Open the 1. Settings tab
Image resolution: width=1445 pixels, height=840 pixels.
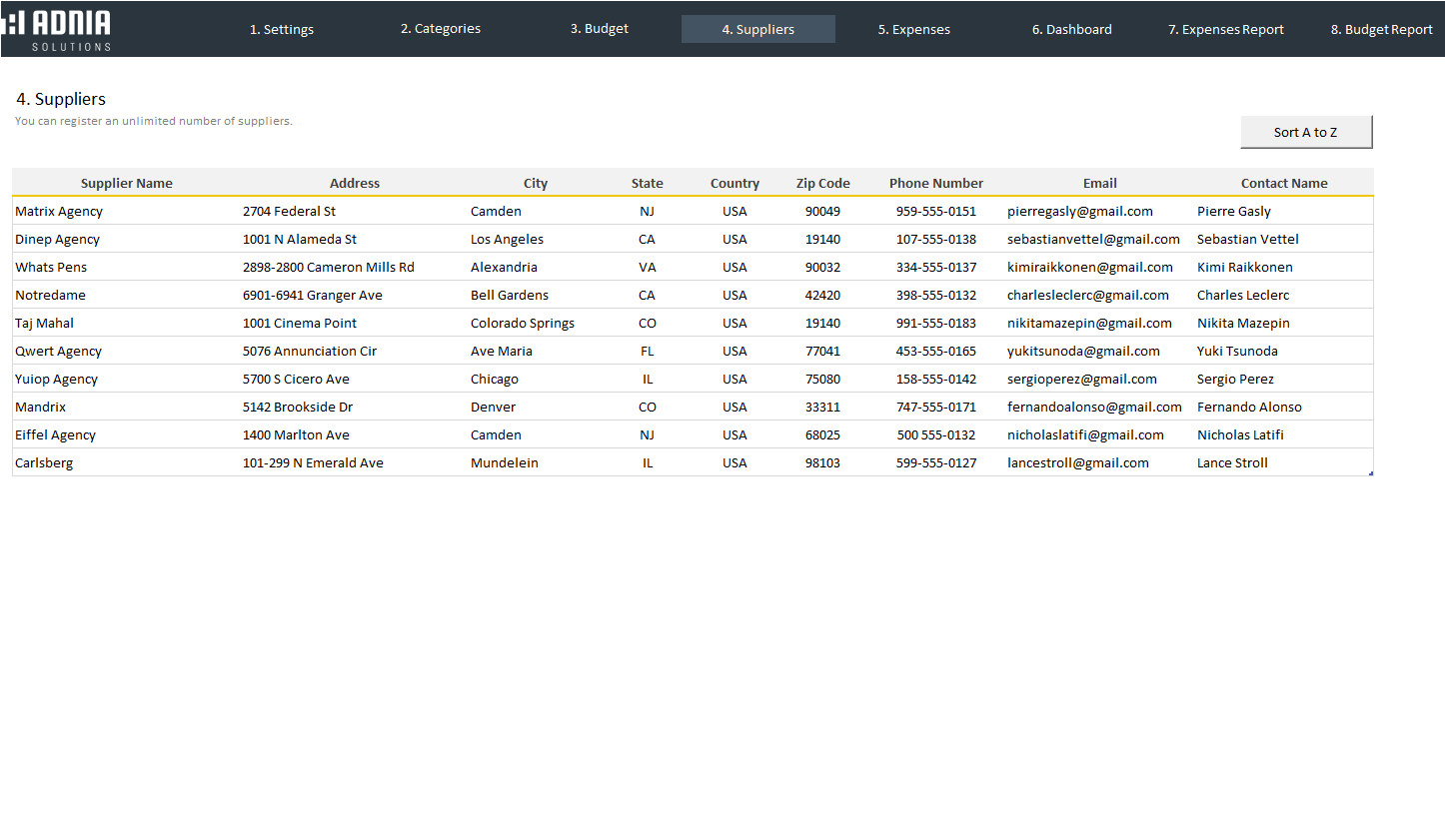click(x=282, y=29)
